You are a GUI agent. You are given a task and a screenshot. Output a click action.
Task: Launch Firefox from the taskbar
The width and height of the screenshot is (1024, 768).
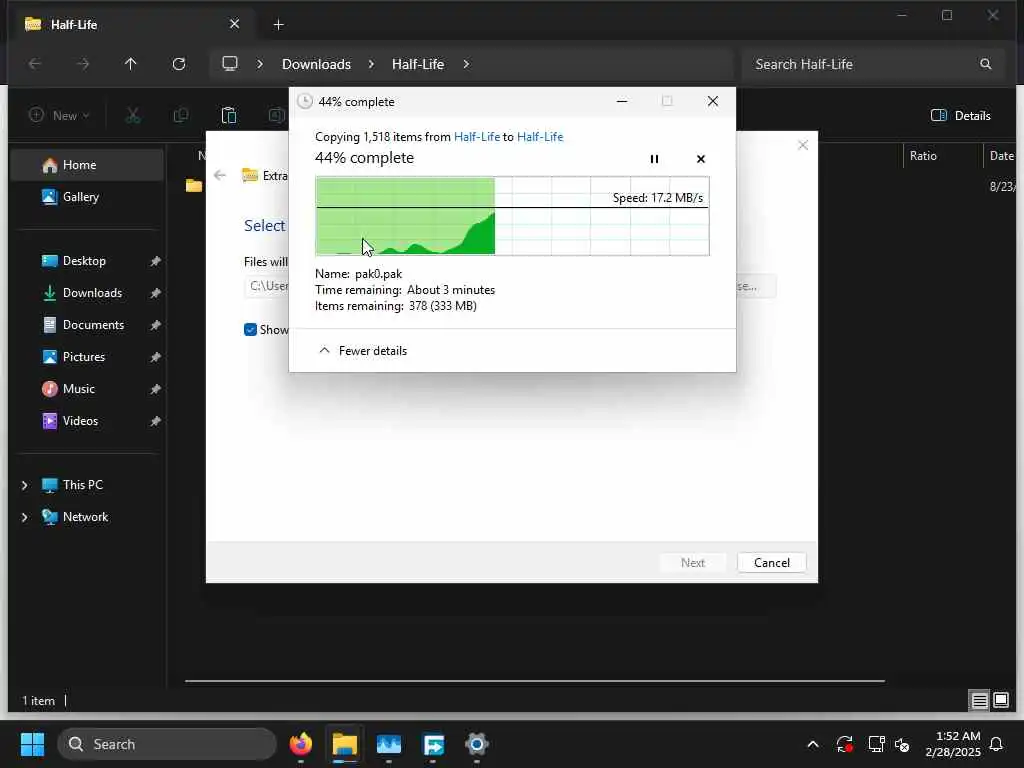tap(300, 744)
